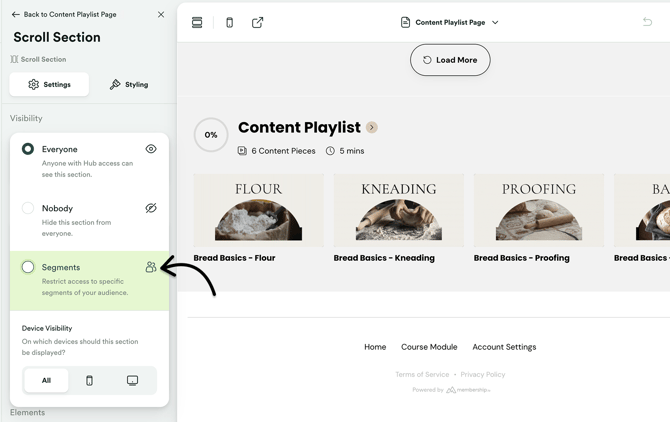Viewport: 670px width, 422px height.
Task: Open the Flour thumbnail card
Action: pos(259,210)
